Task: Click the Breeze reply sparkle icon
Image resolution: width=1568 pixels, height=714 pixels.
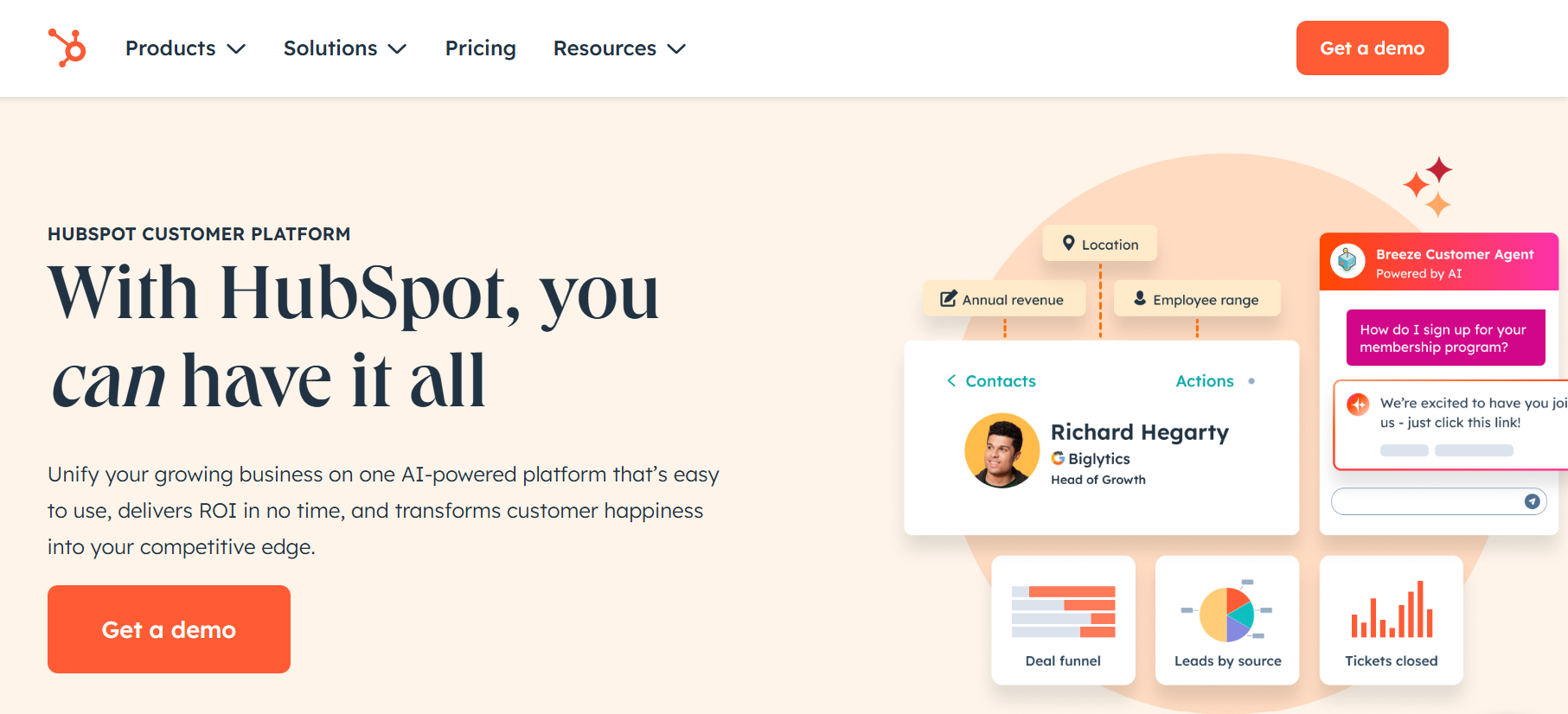Action: tap(1359, 404)
